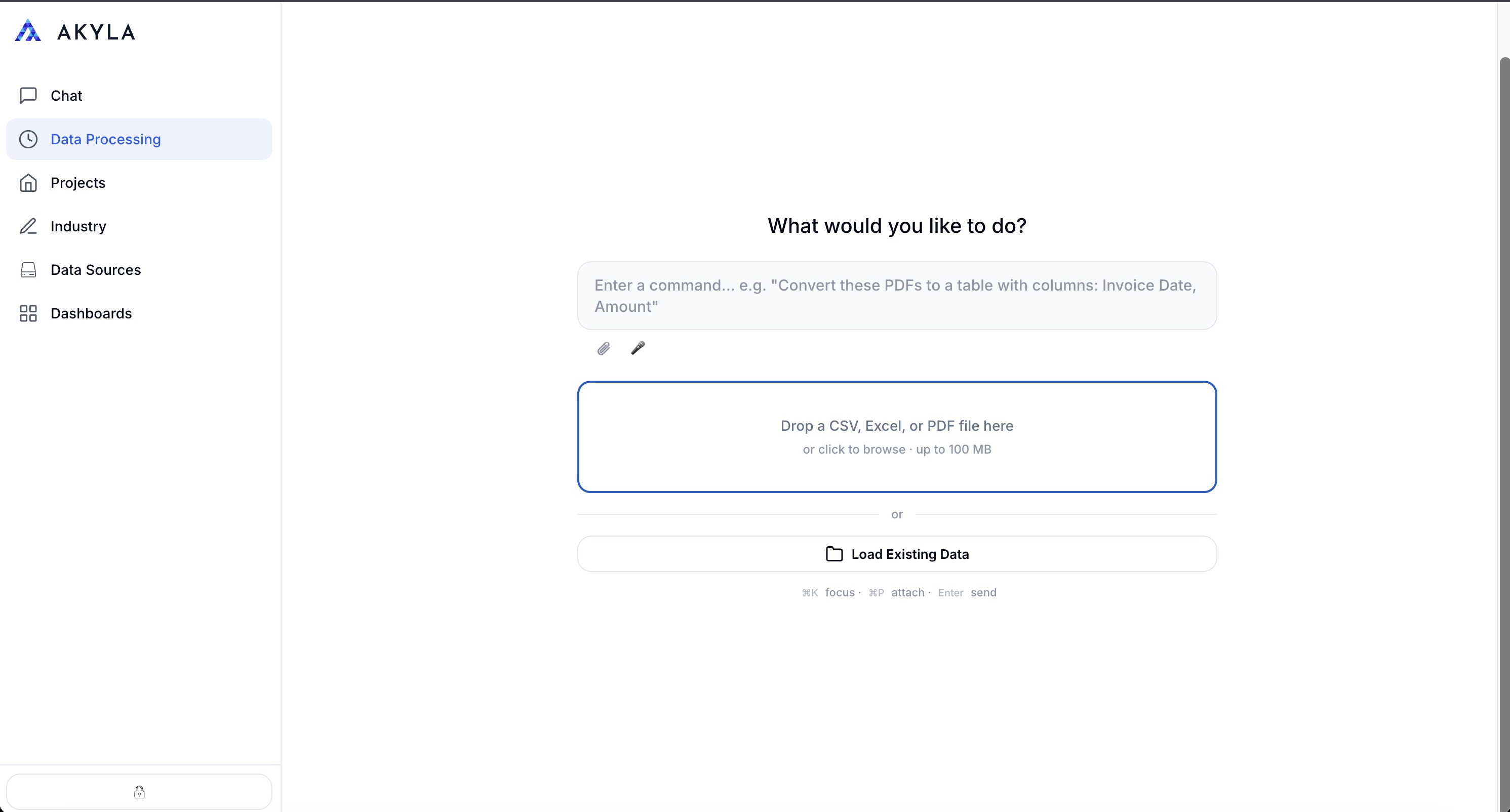Click the clock icon beside Data Processing
This screenshot has height=812, width=1510.
[28, 139]
